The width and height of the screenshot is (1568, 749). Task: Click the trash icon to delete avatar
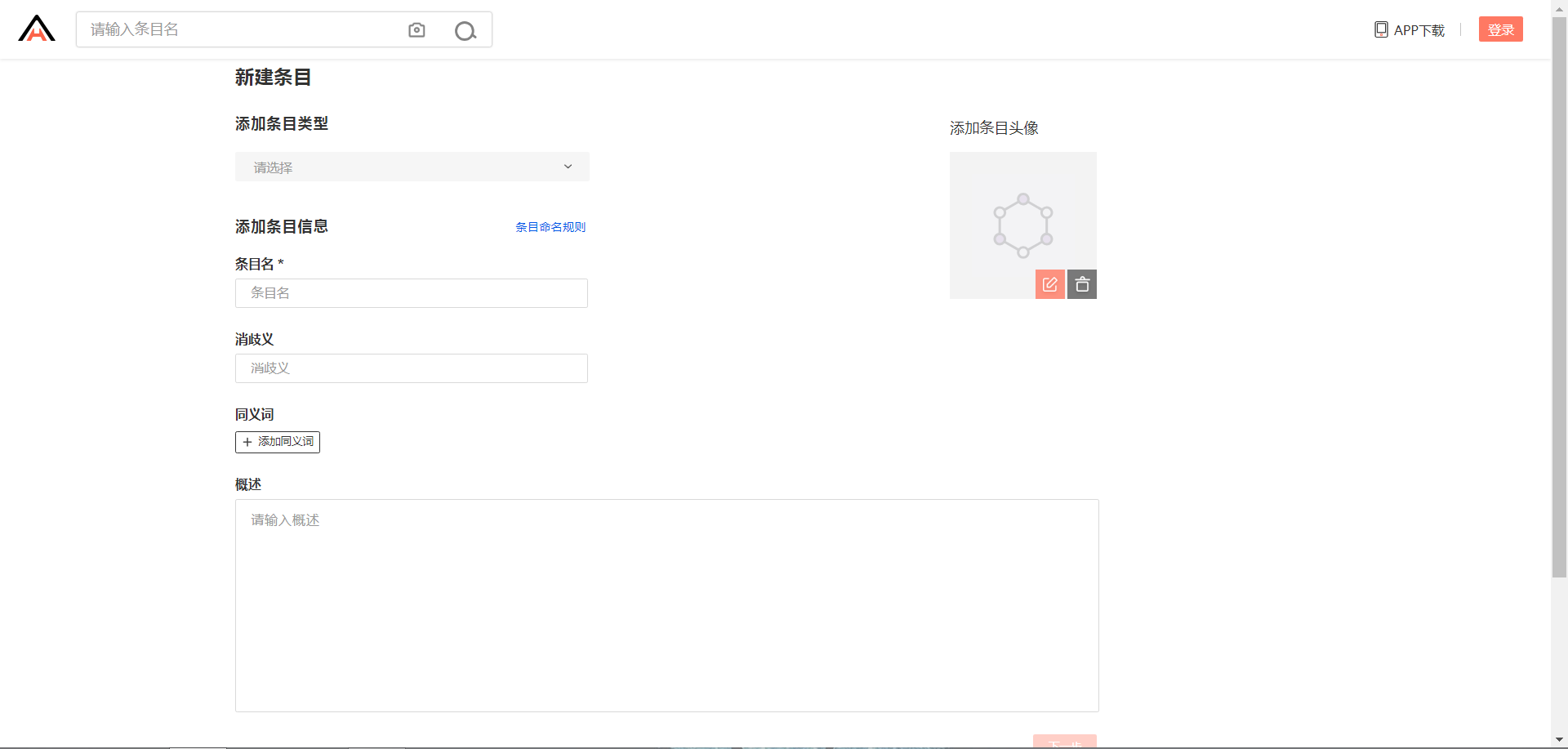[x=1082, y=284]
